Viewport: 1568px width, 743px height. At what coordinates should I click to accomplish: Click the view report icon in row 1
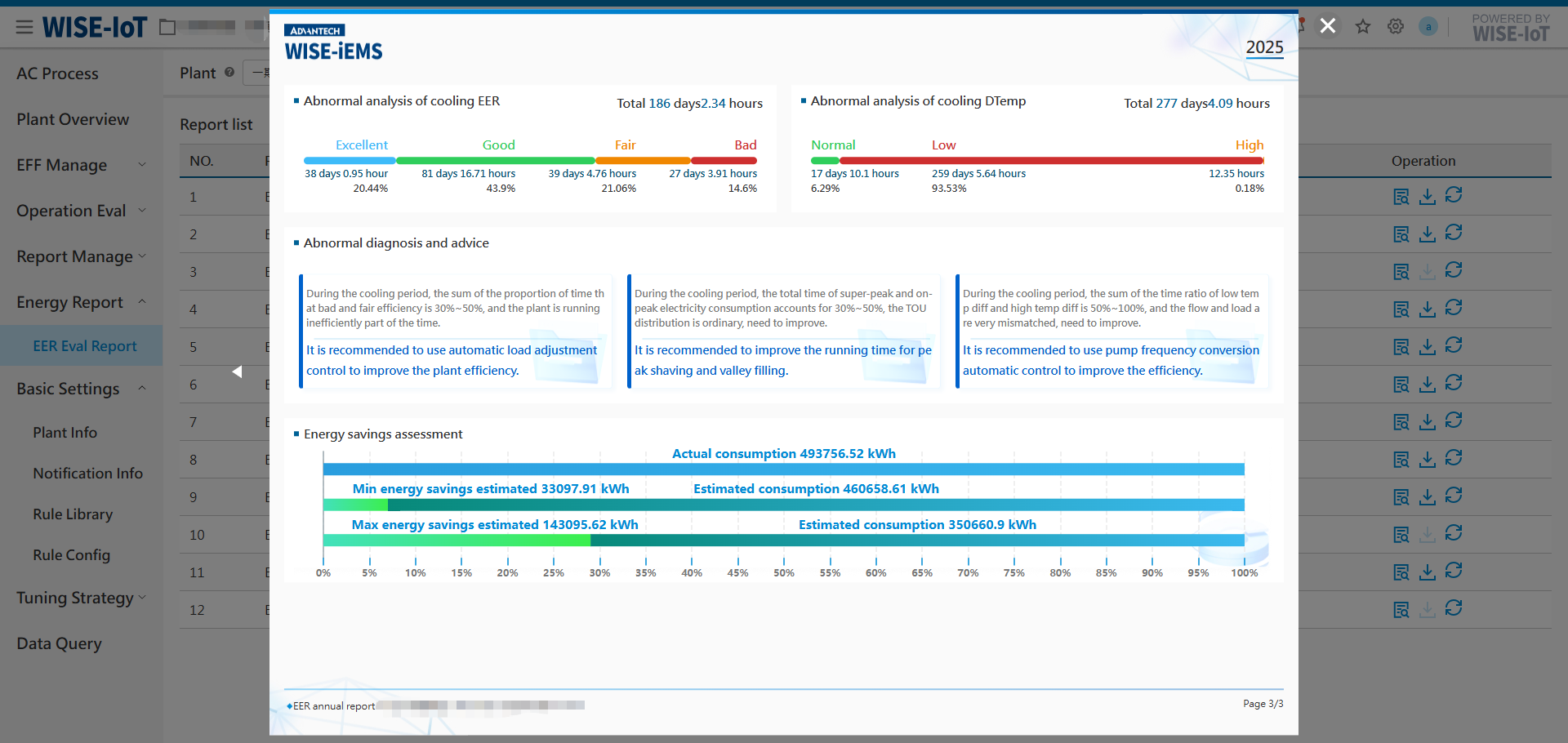[x=1401, y=197]
